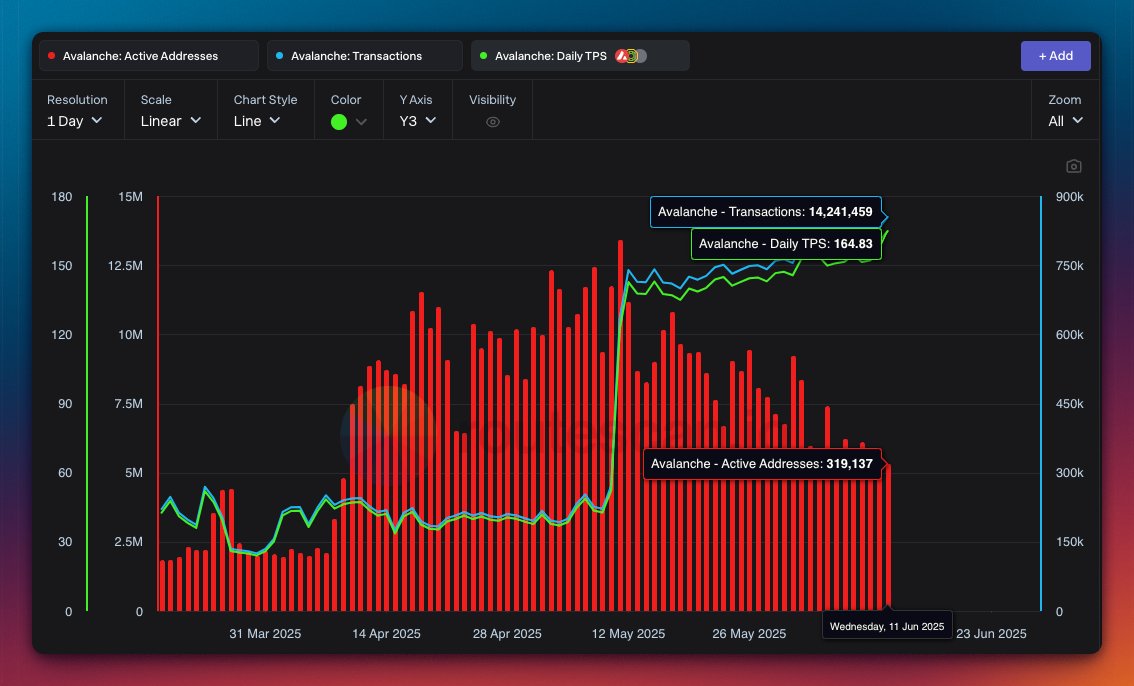
Task: Click the 15M axis value
Action: (130, 197)
